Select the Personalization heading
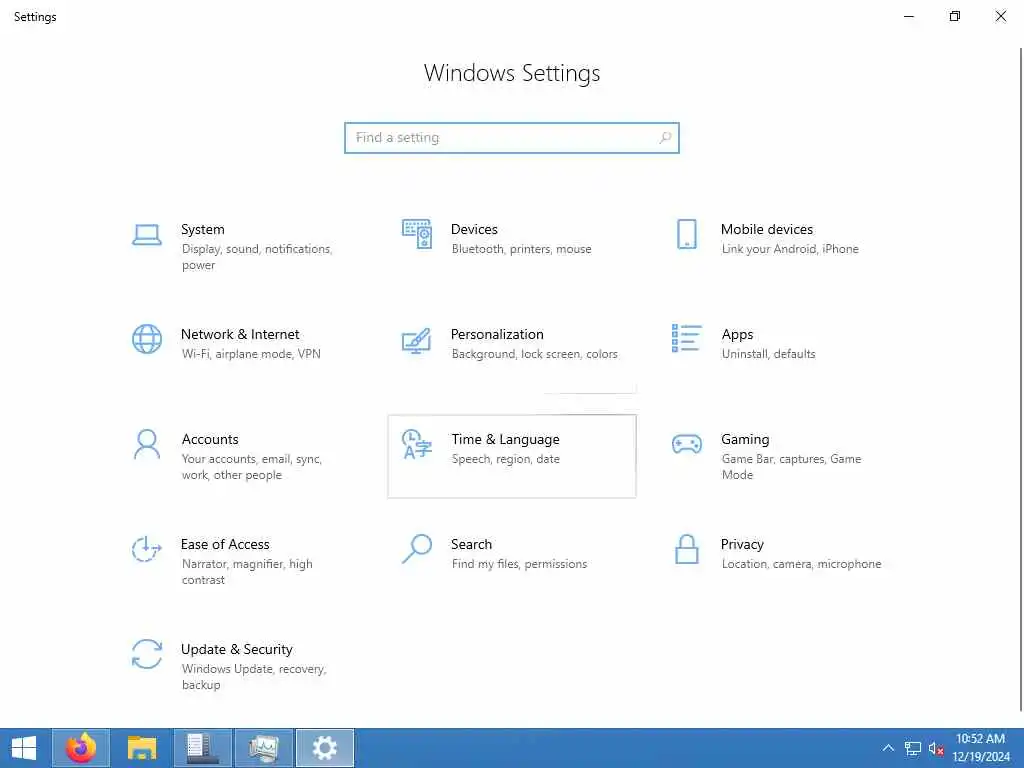1024x768 pixels. 497,334
